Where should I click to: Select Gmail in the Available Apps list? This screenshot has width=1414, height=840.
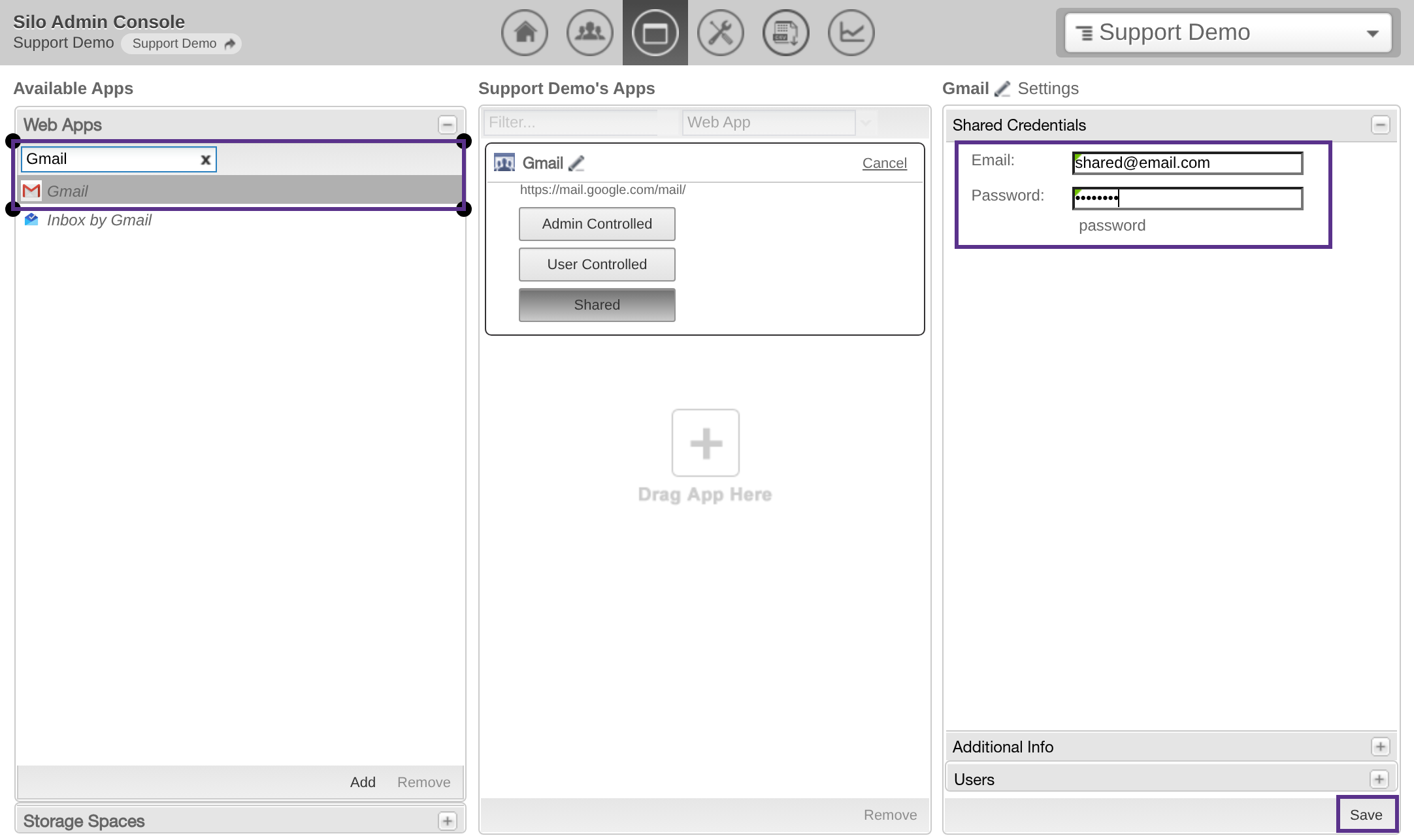[68, 191]
